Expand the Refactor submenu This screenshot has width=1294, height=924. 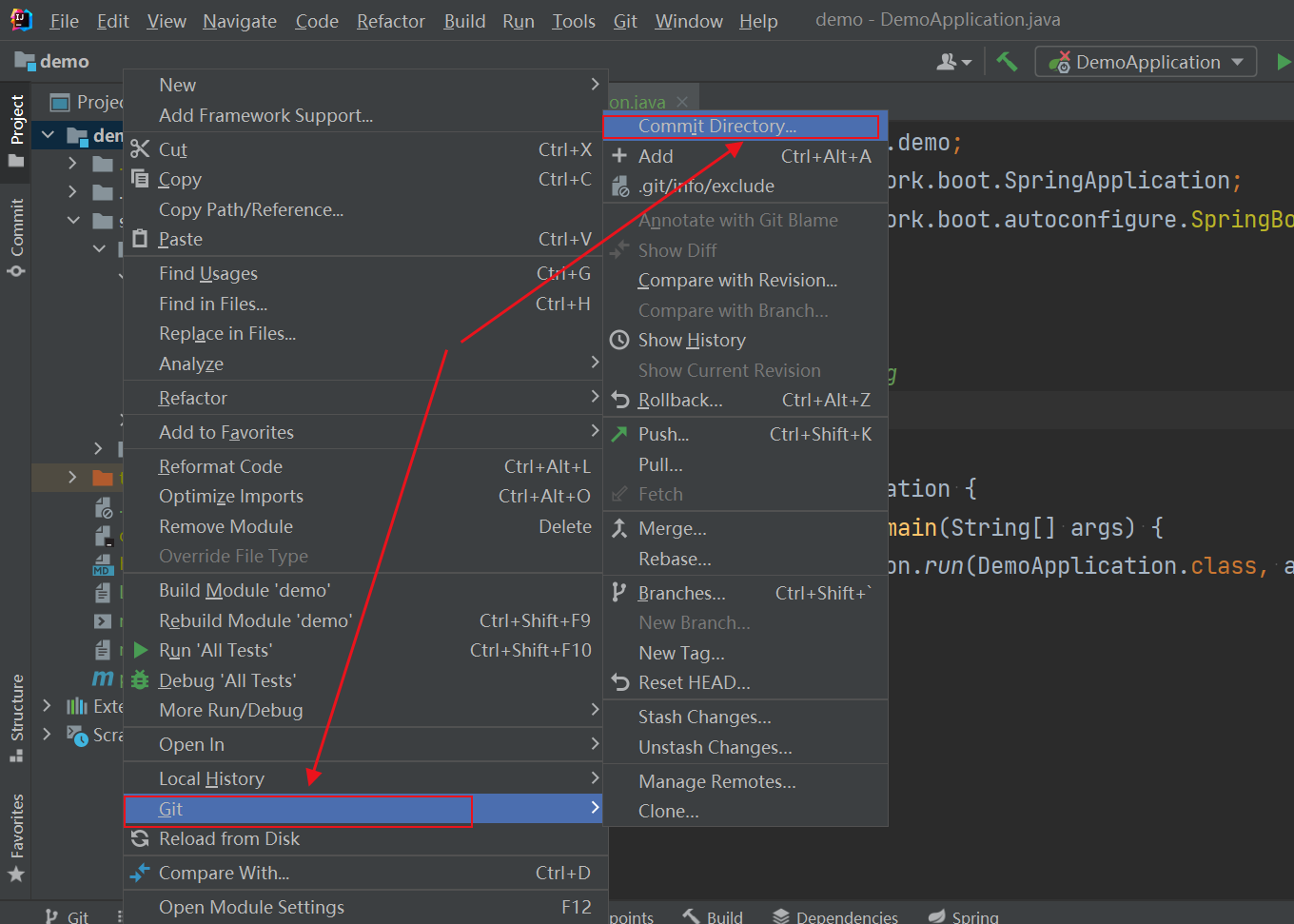(595, 397)
